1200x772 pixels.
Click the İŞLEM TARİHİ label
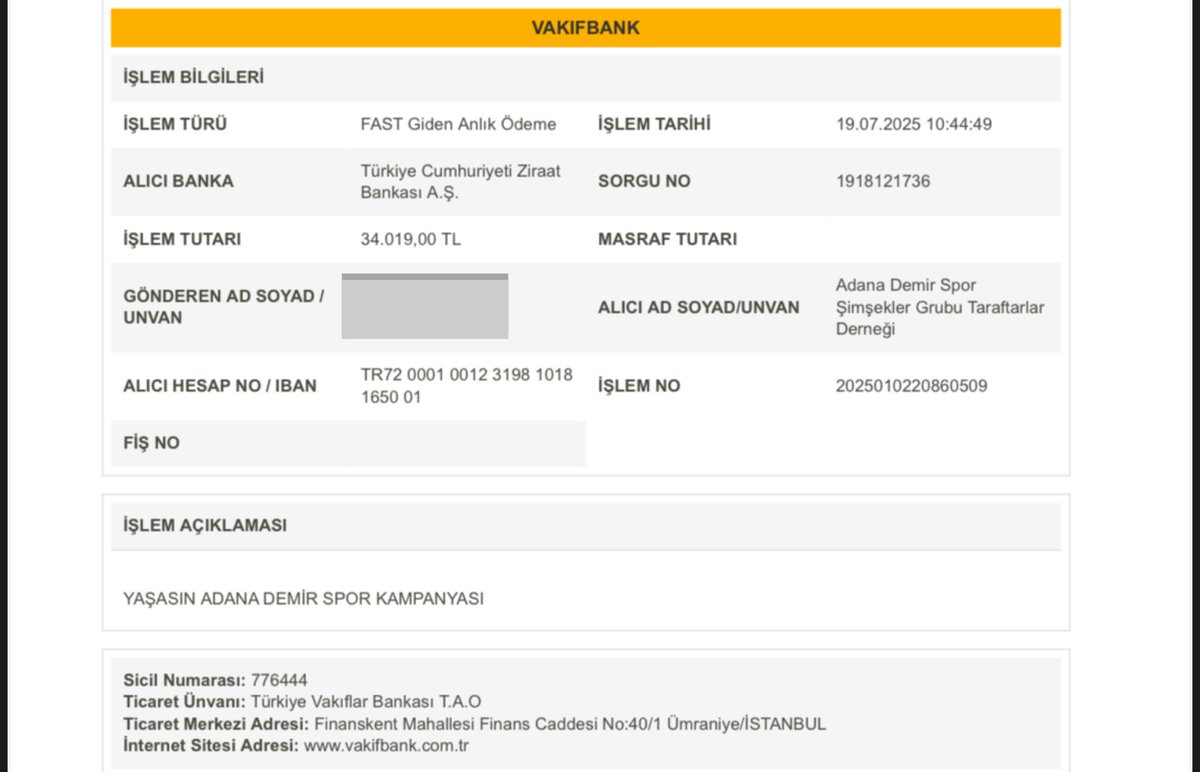[x=654, y=124]
